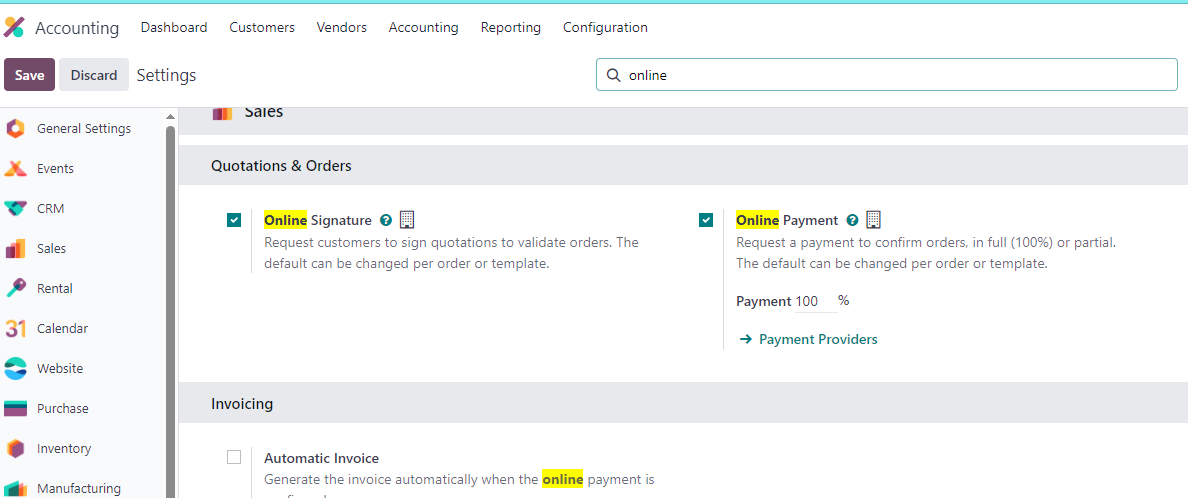Screen dimensions: 1188x498
Task: Click the search magnifier icon
Action: tap(614, 75)
